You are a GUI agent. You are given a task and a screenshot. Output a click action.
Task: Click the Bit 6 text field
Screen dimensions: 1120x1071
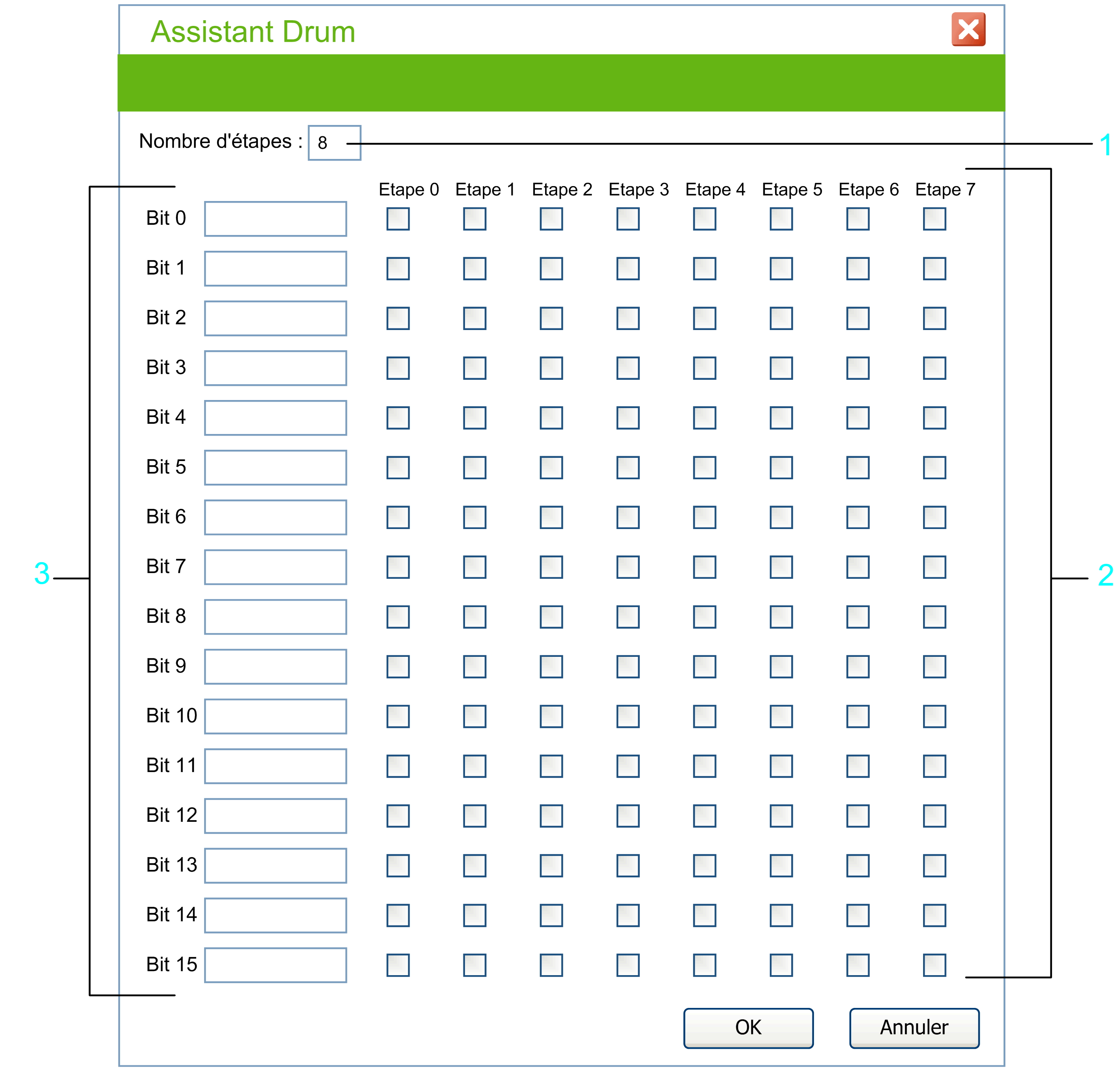pos(276,517)
